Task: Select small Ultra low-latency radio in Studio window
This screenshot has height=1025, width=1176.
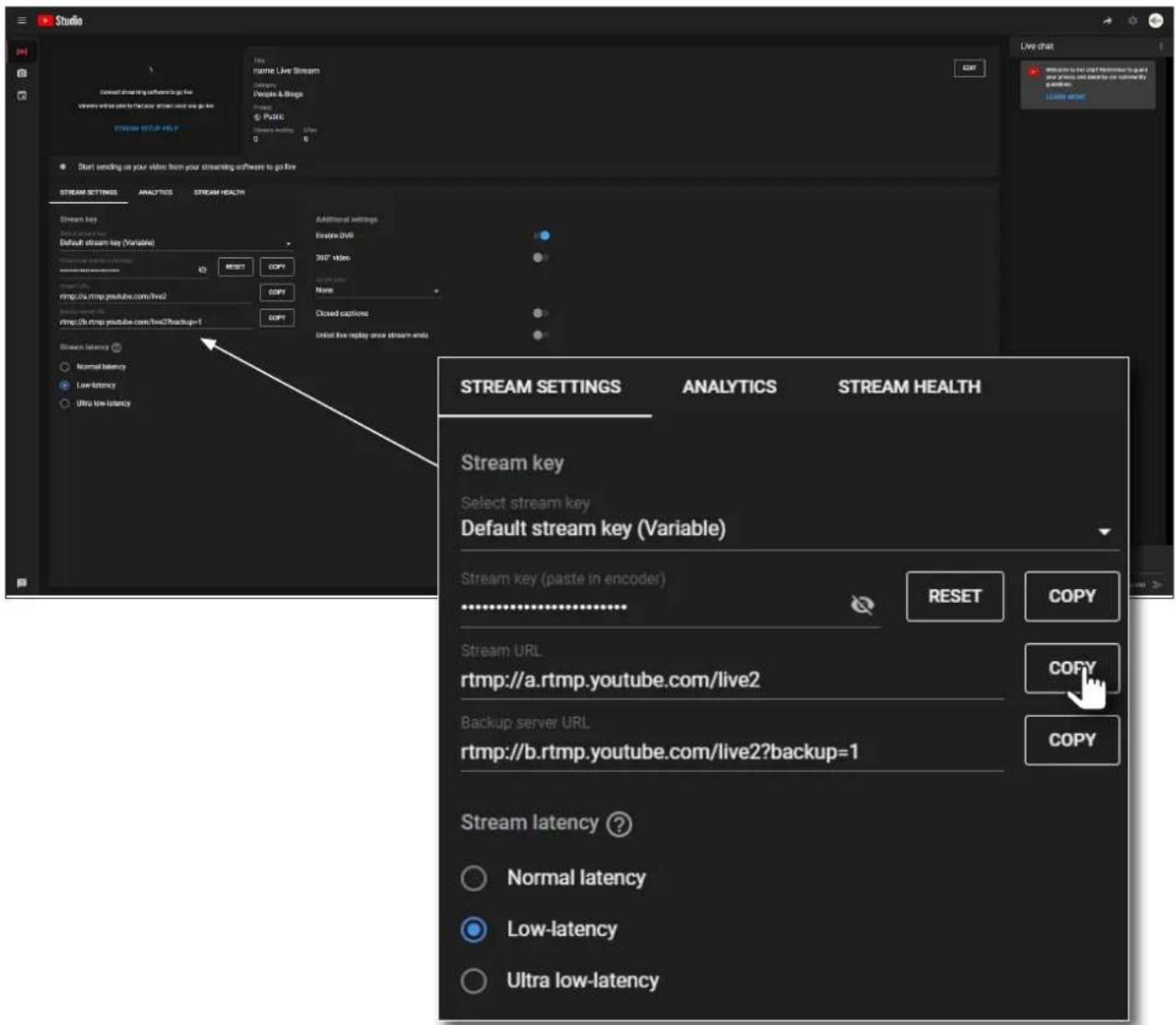Action: 64,404
